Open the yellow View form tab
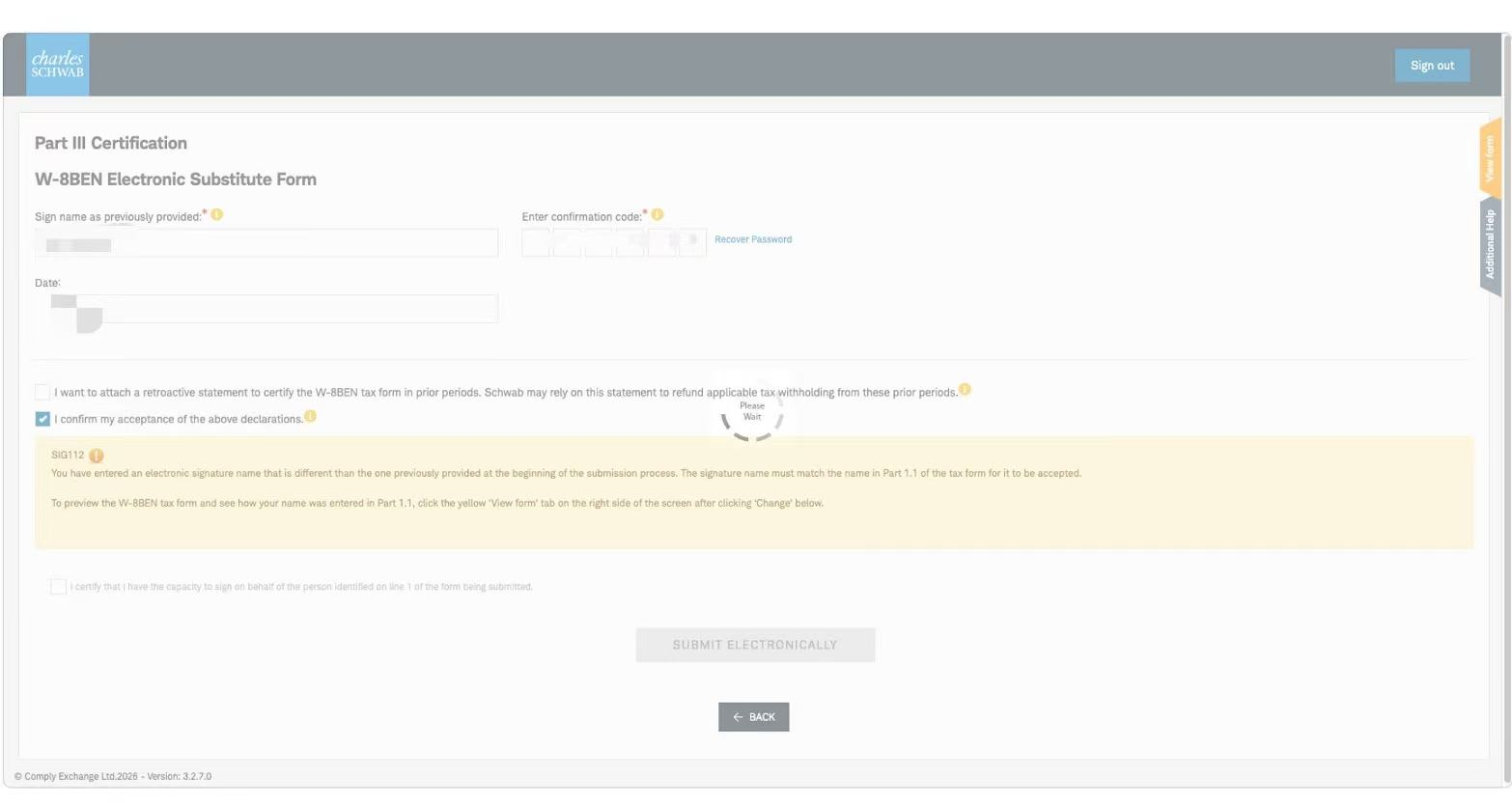Viewport: 1512px width, 803px height. pos(1490,158)
